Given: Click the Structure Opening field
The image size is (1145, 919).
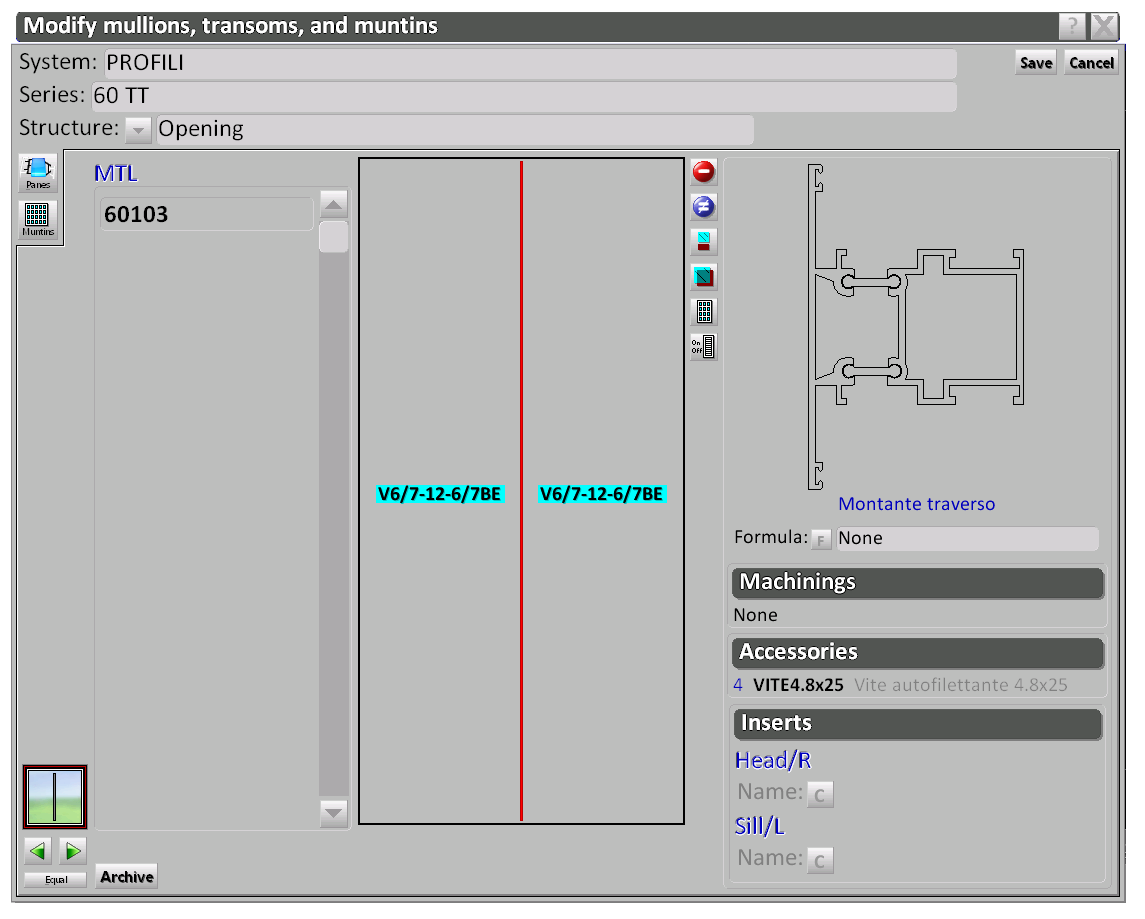Looking at the screenshot, I should (455, 130).
